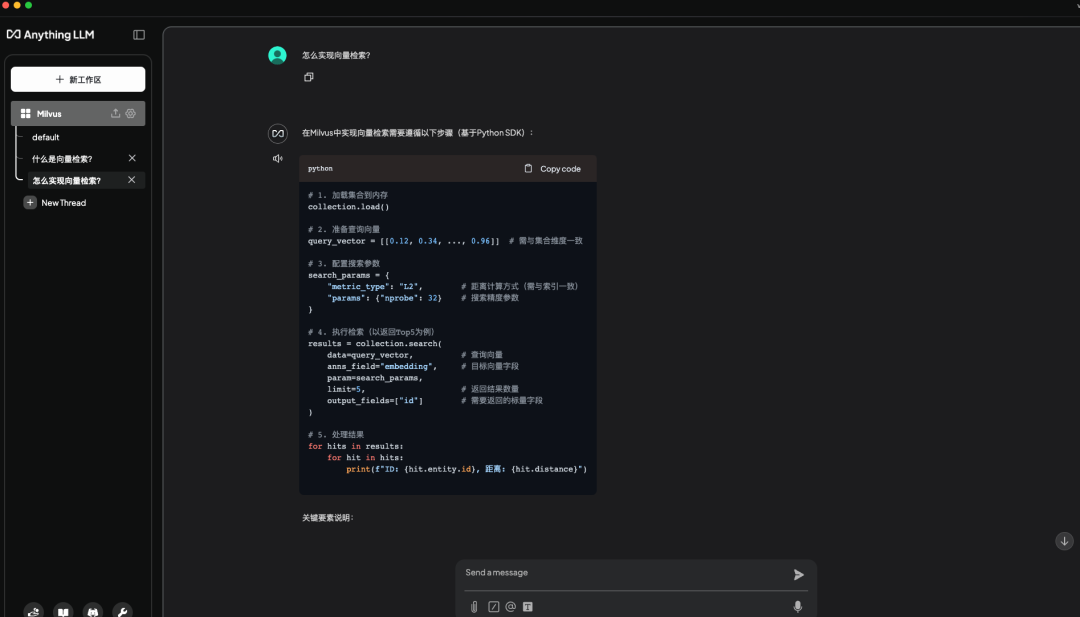Send the message with paper plane icon

click(798, 575)
